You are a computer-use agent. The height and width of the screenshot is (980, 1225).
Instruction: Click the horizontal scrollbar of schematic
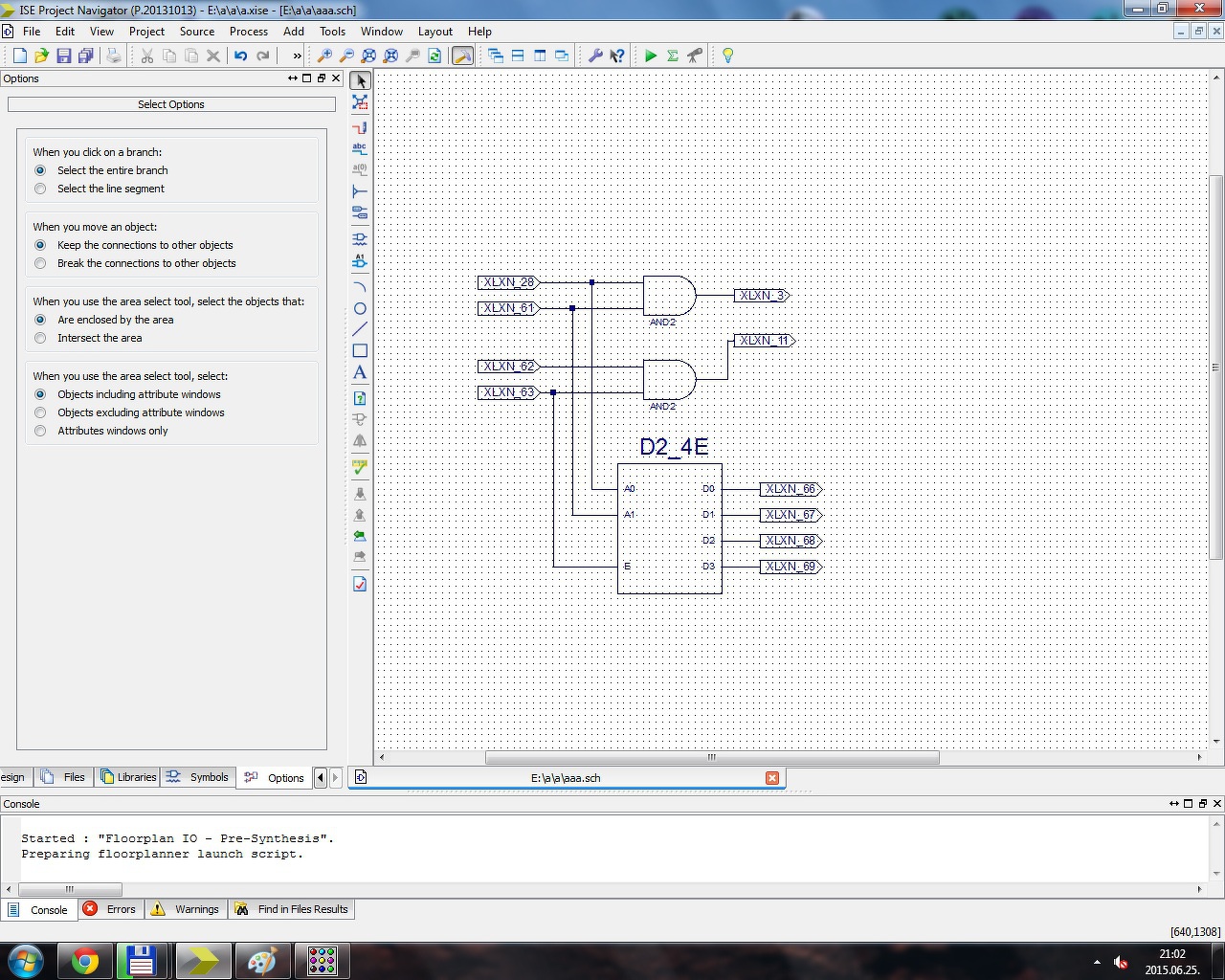point(711,757)
